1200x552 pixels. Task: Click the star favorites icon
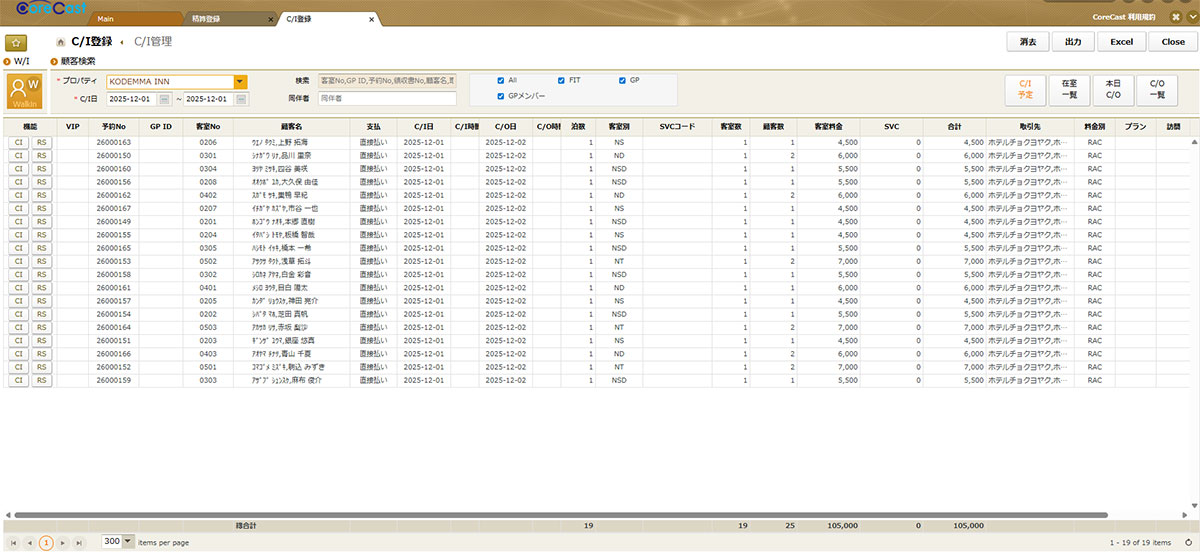coord(16,42)
